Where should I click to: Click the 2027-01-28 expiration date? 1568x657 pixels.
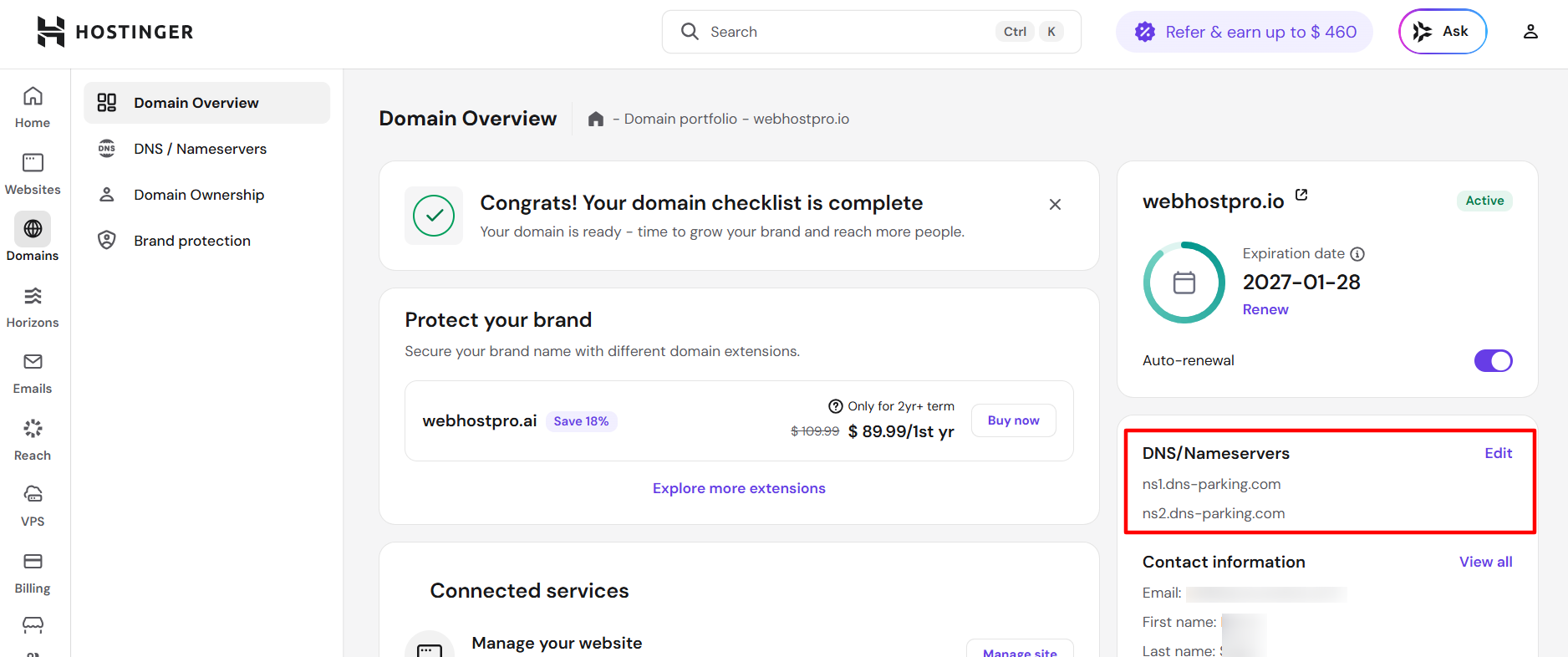point(1301,282)
